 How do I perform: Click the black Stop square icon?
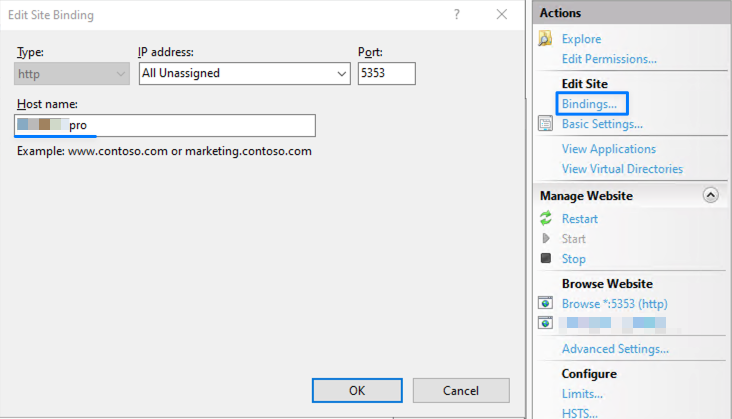tap(546, 259)
